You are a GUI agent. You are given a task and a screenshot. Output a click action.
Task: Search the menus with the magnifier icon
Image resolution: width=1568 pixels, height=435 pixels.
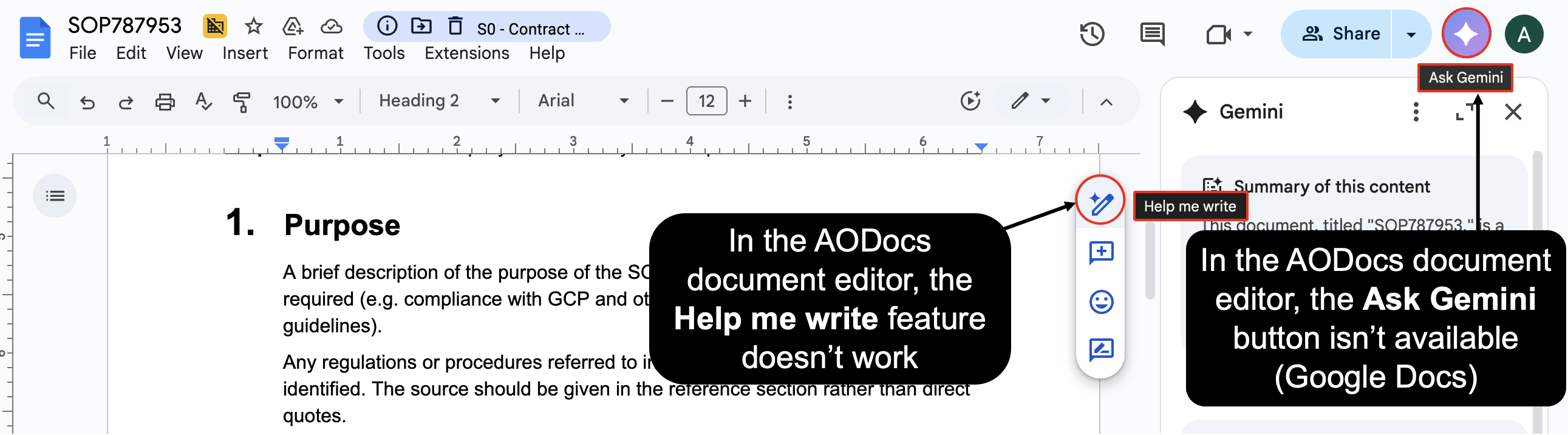click(46, 101)
